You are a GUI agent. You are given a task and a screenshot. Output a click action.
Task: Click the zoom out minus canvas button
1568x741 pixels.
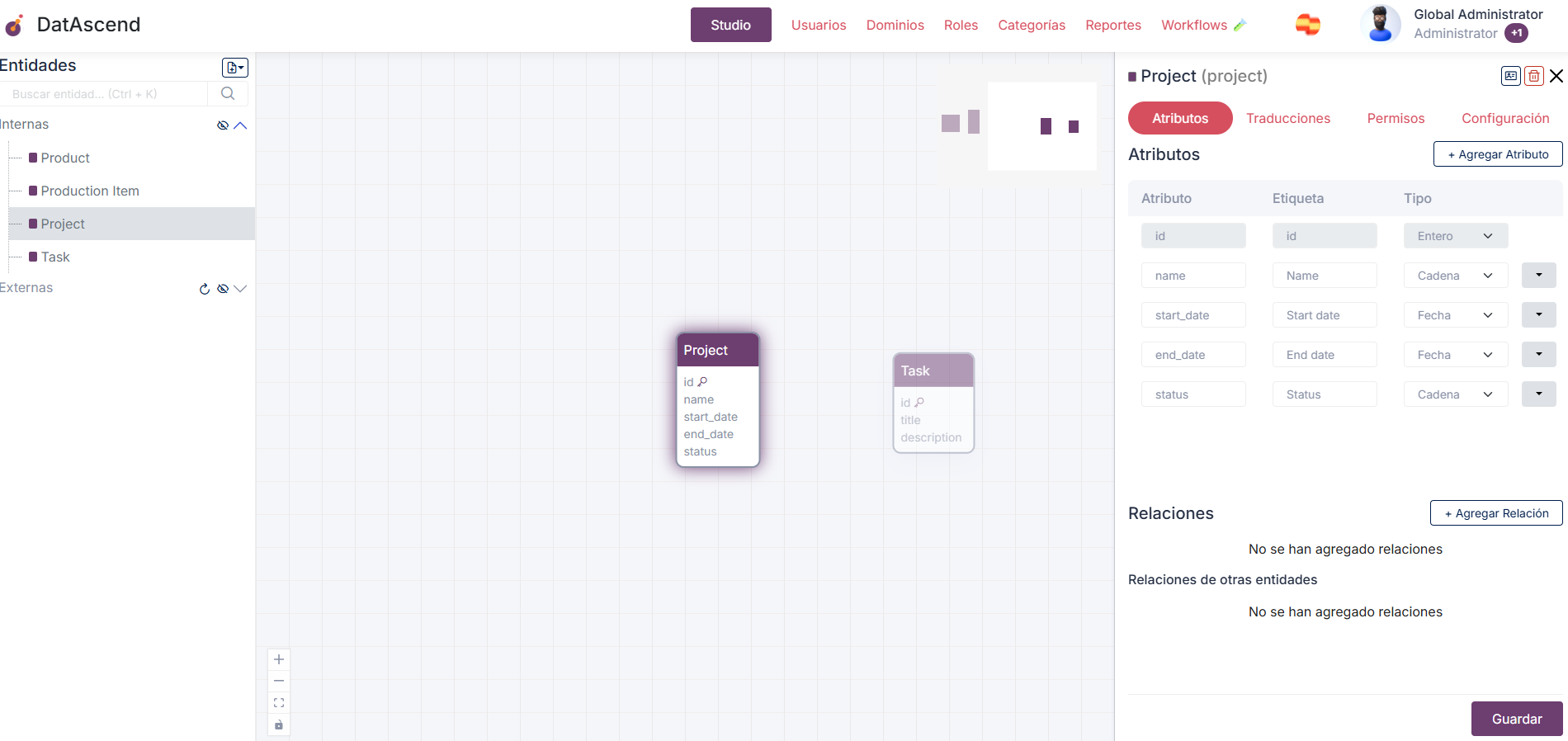(279, 681)
